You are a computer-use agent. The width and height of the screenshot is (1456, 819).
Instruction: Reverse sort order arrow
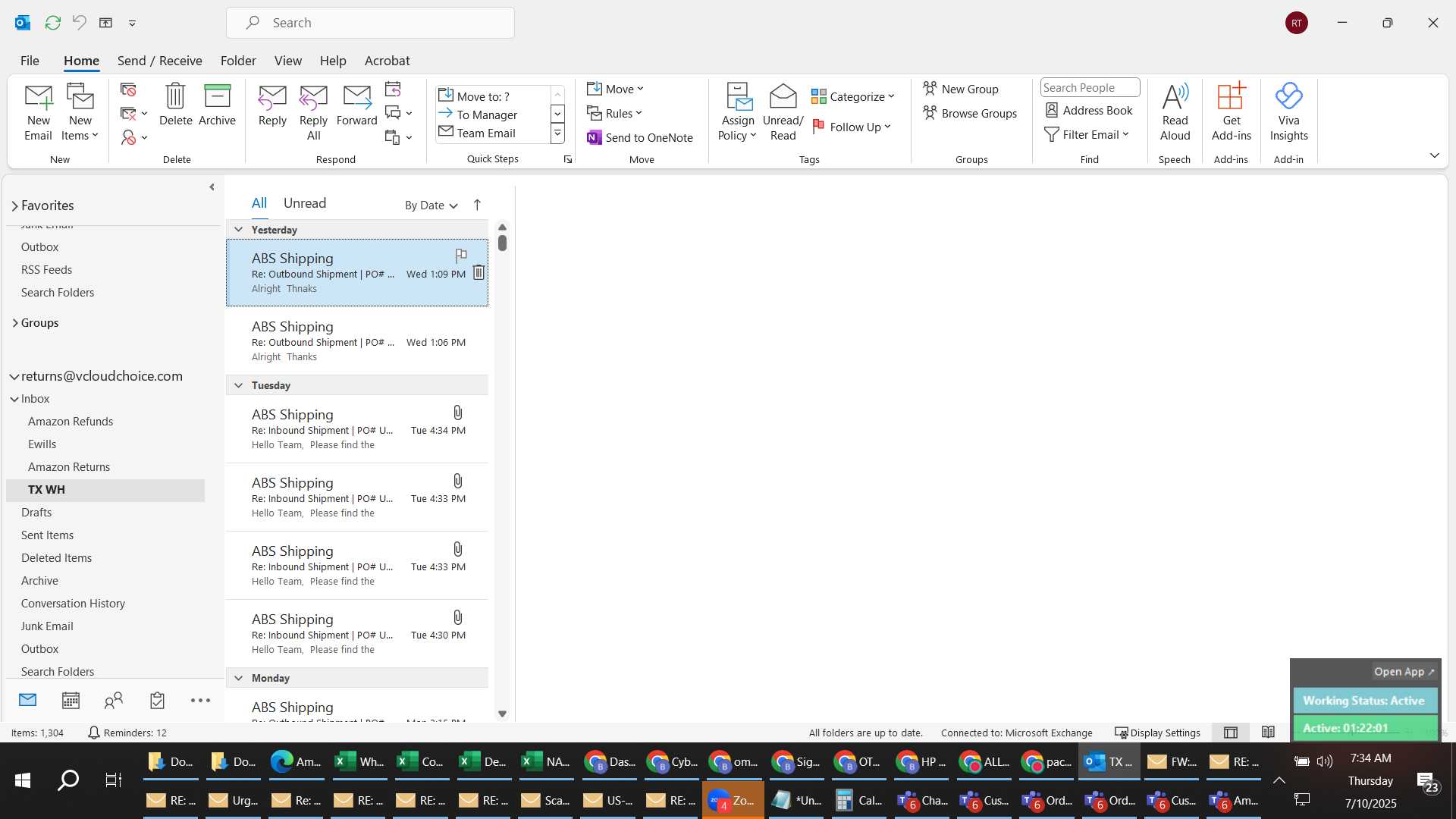(477, 205)
